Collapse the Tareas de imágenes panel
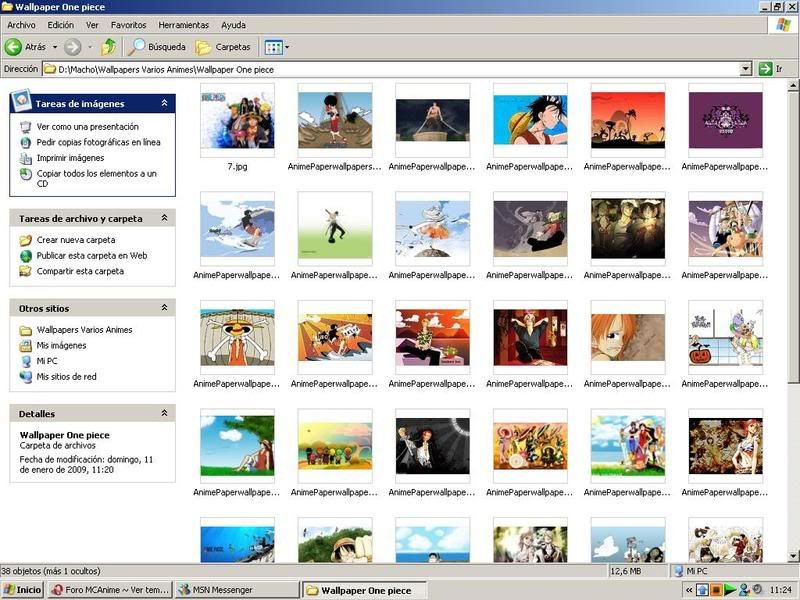The width and height of the screenshot is (800, 600). coord(164,103)
